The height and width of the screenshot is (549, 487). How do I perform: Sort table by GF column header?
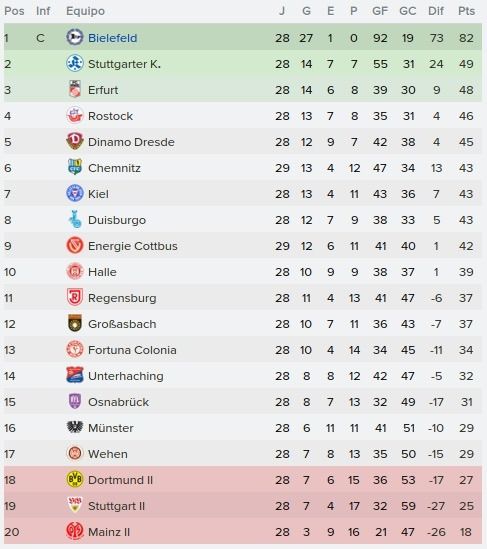380,11
